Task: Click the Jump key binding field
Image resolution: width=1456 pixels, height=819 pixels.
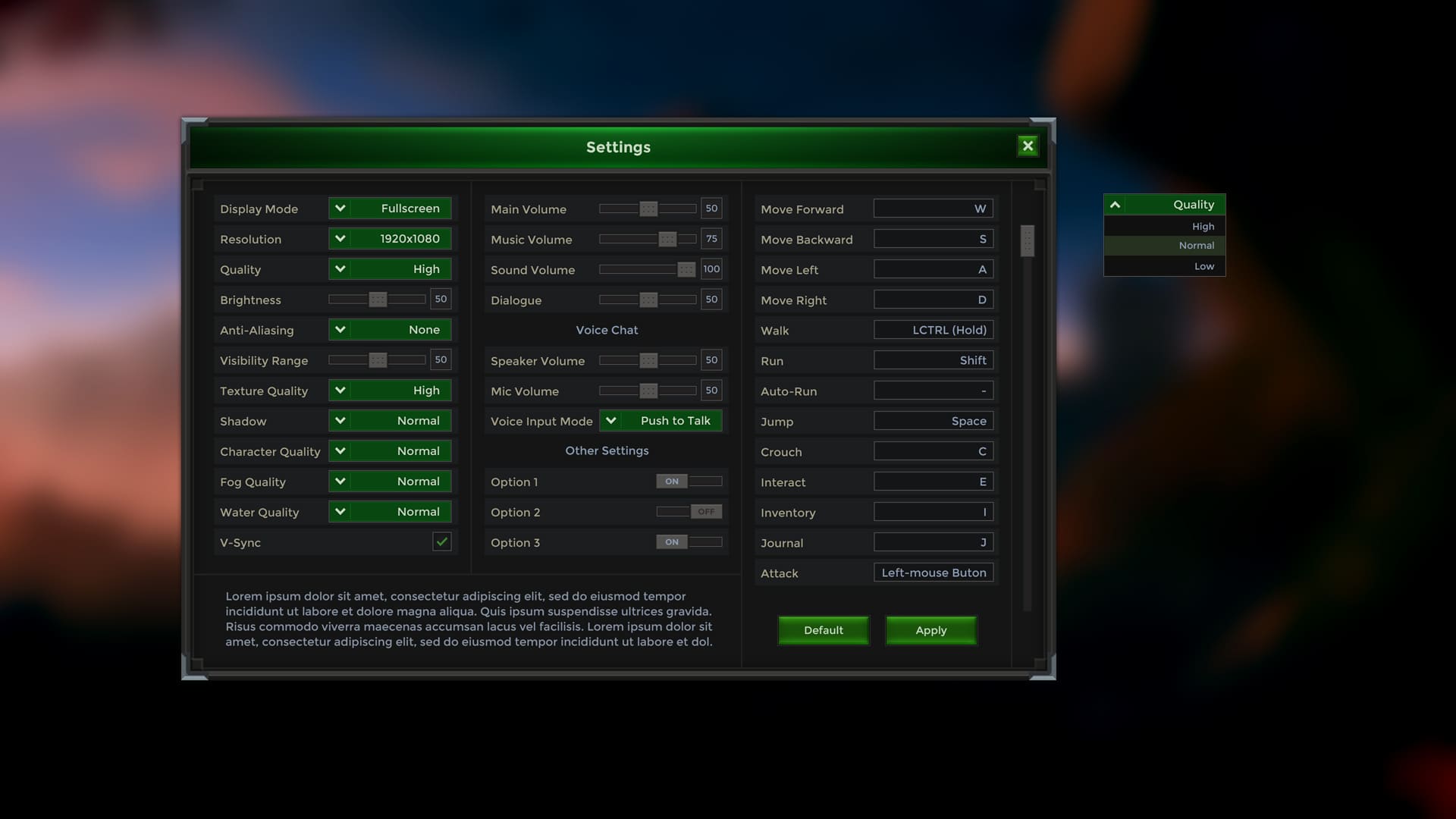Action: click(x=934, y=421)
